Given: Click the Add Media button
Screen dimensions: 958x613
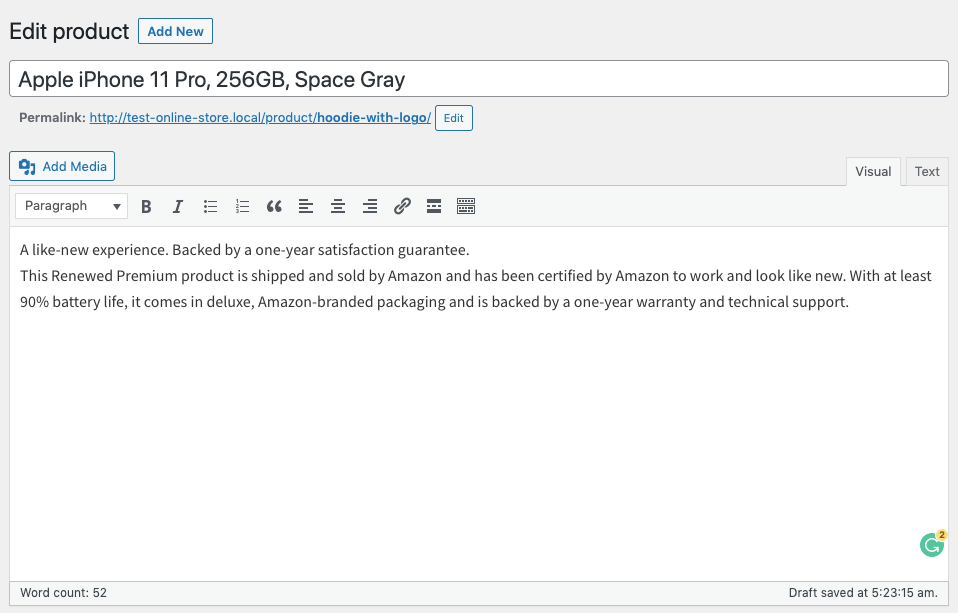Looking at the screenshot, I should coord(62,166).
